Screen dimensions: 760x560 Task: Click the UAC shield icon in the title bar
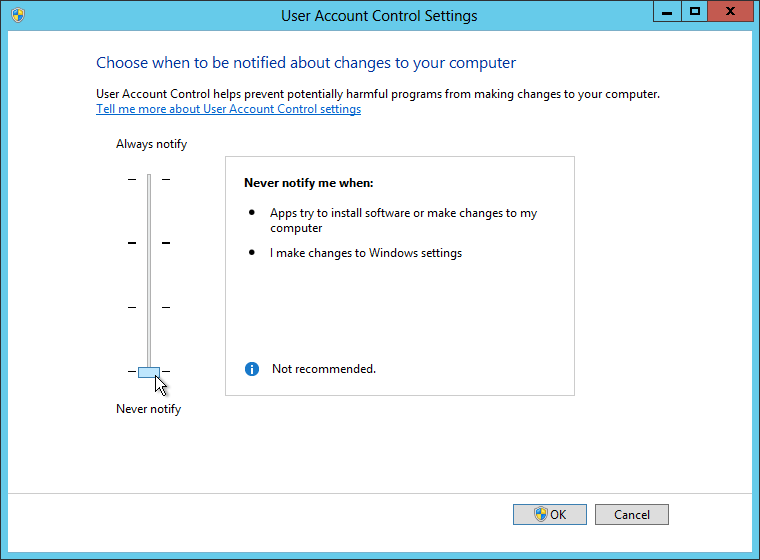click(17, 15)
